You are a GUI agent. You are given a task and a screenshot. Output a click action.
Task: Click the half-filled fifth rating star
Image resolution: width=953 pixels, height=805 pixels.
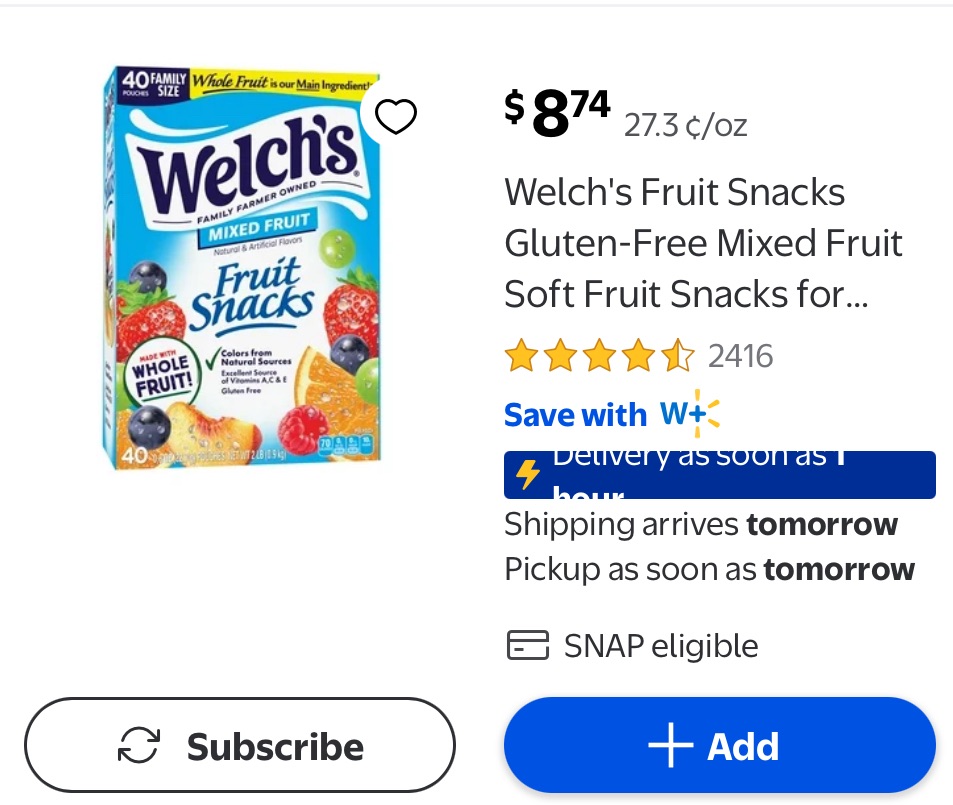point(678,356)
